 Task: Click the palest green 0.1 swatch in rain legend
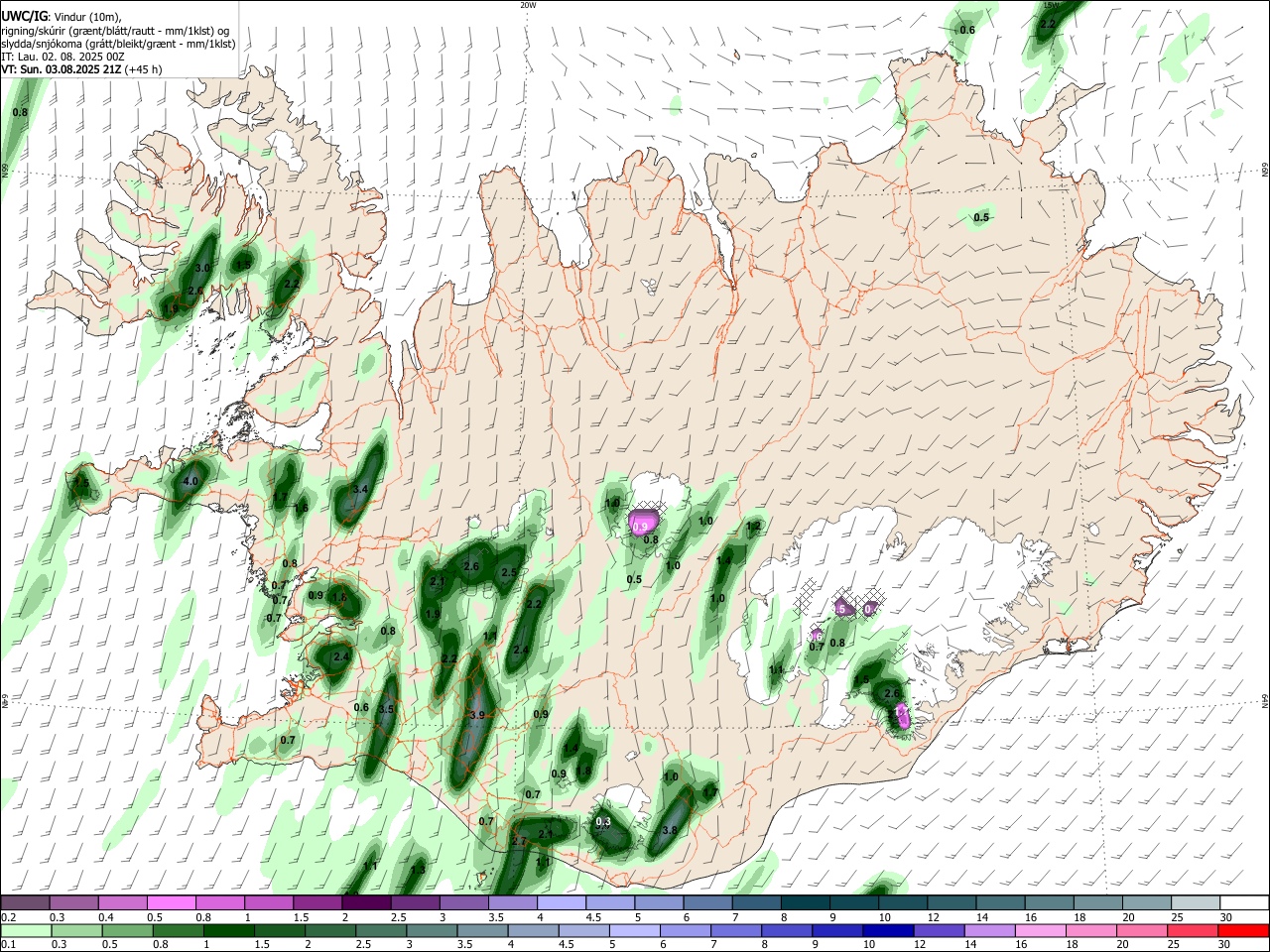tap(26, 930)
